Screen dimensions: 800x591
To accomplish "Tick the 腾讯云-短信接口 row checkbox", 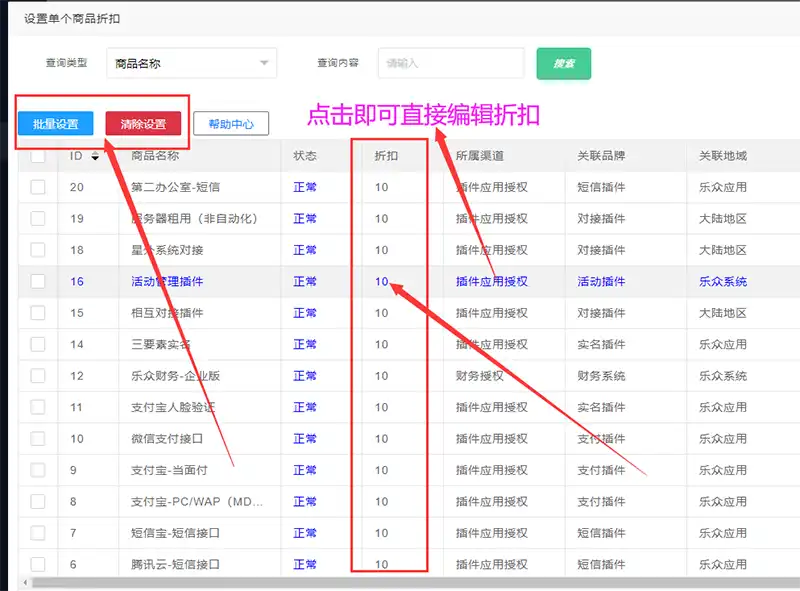I will (x=38, y=564).
